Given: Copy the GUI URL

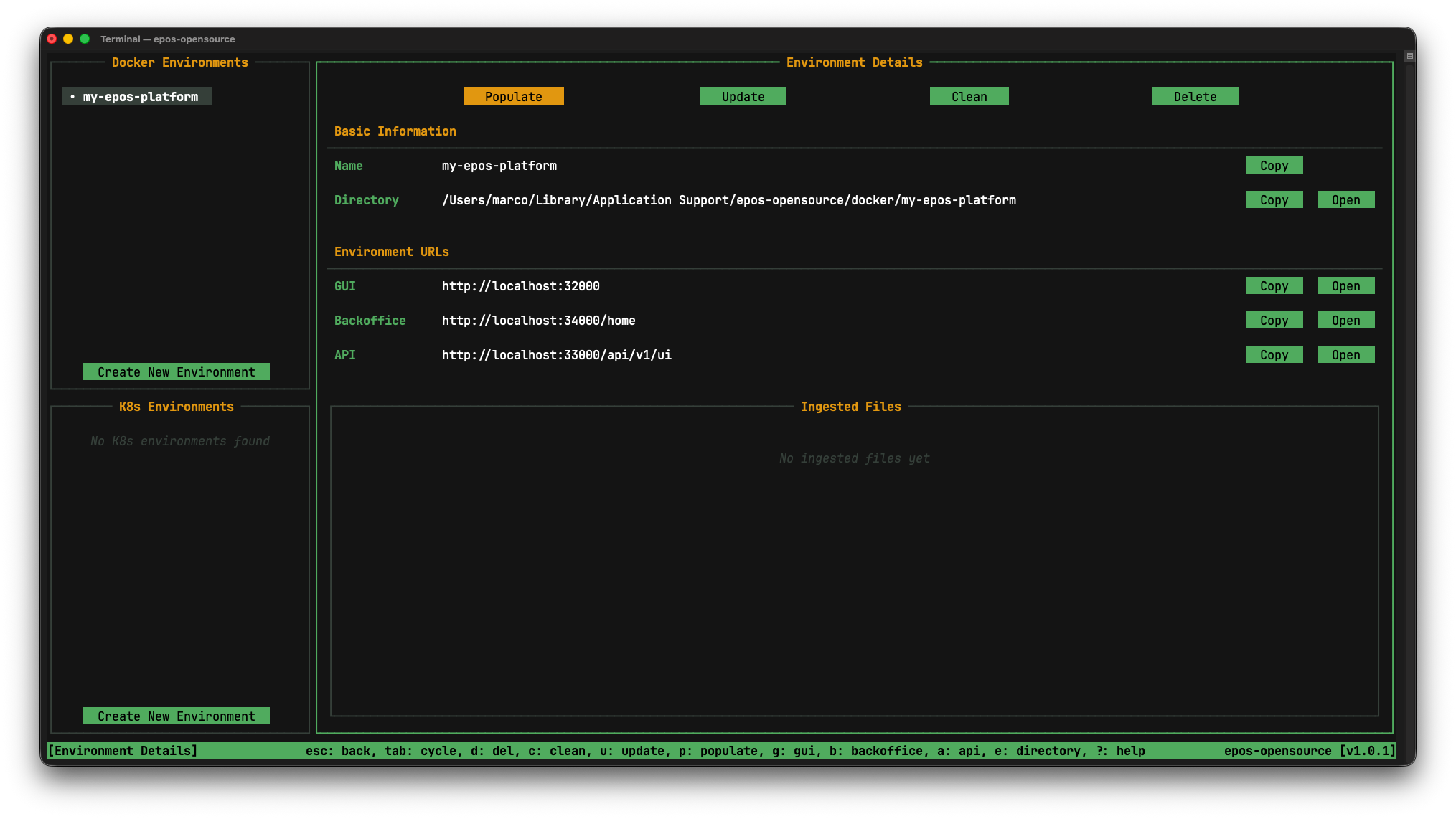Looking at the screenshot, I should tap(1274, 285).
